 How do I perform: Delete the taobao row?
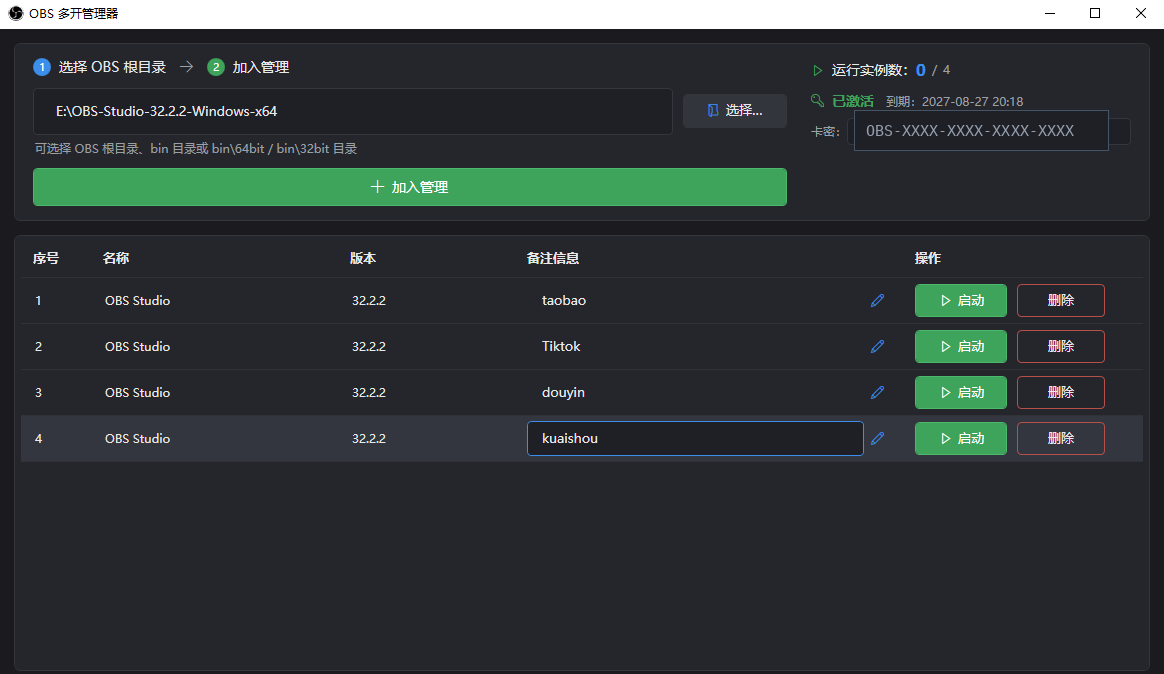click(x=1061, y=301)
